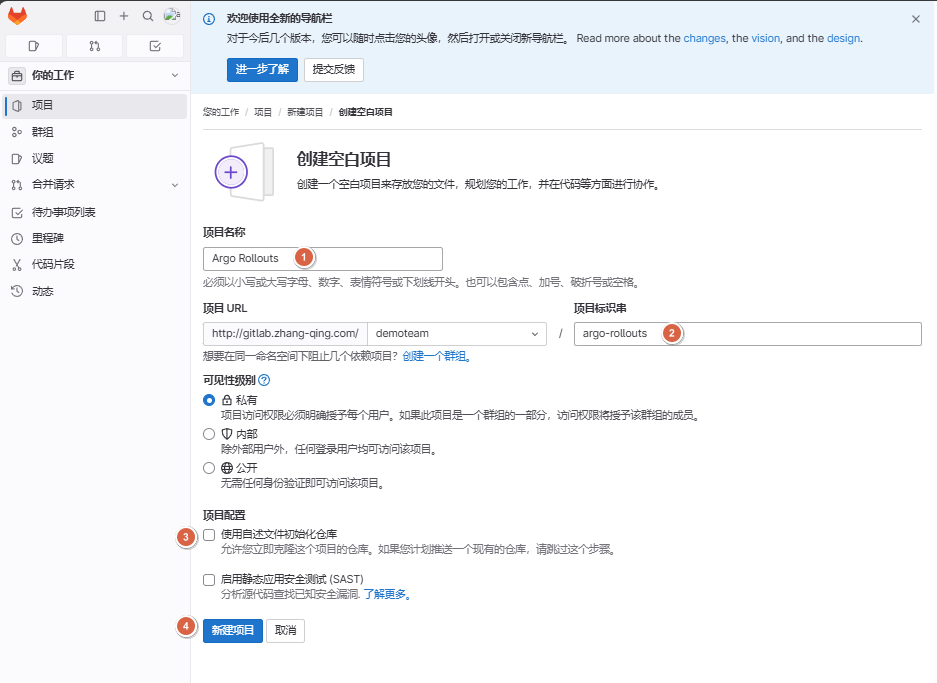Click the 了解更多 SAST link

(387, 595)
